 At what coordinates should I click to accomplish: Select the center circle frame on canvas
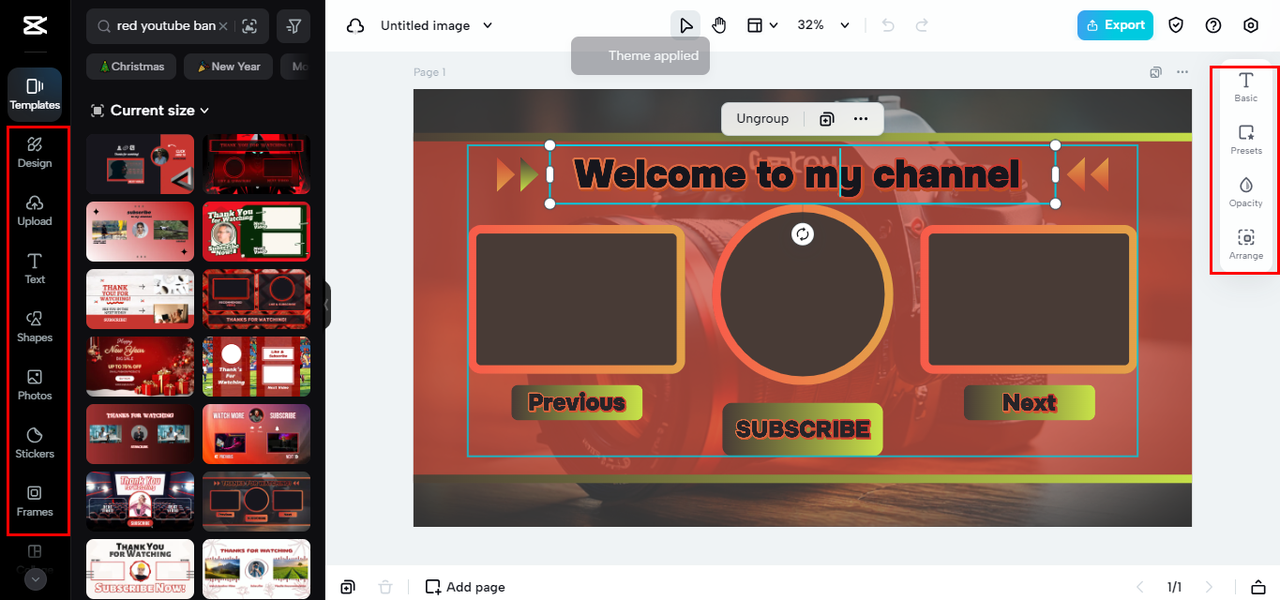click(803, 294)
